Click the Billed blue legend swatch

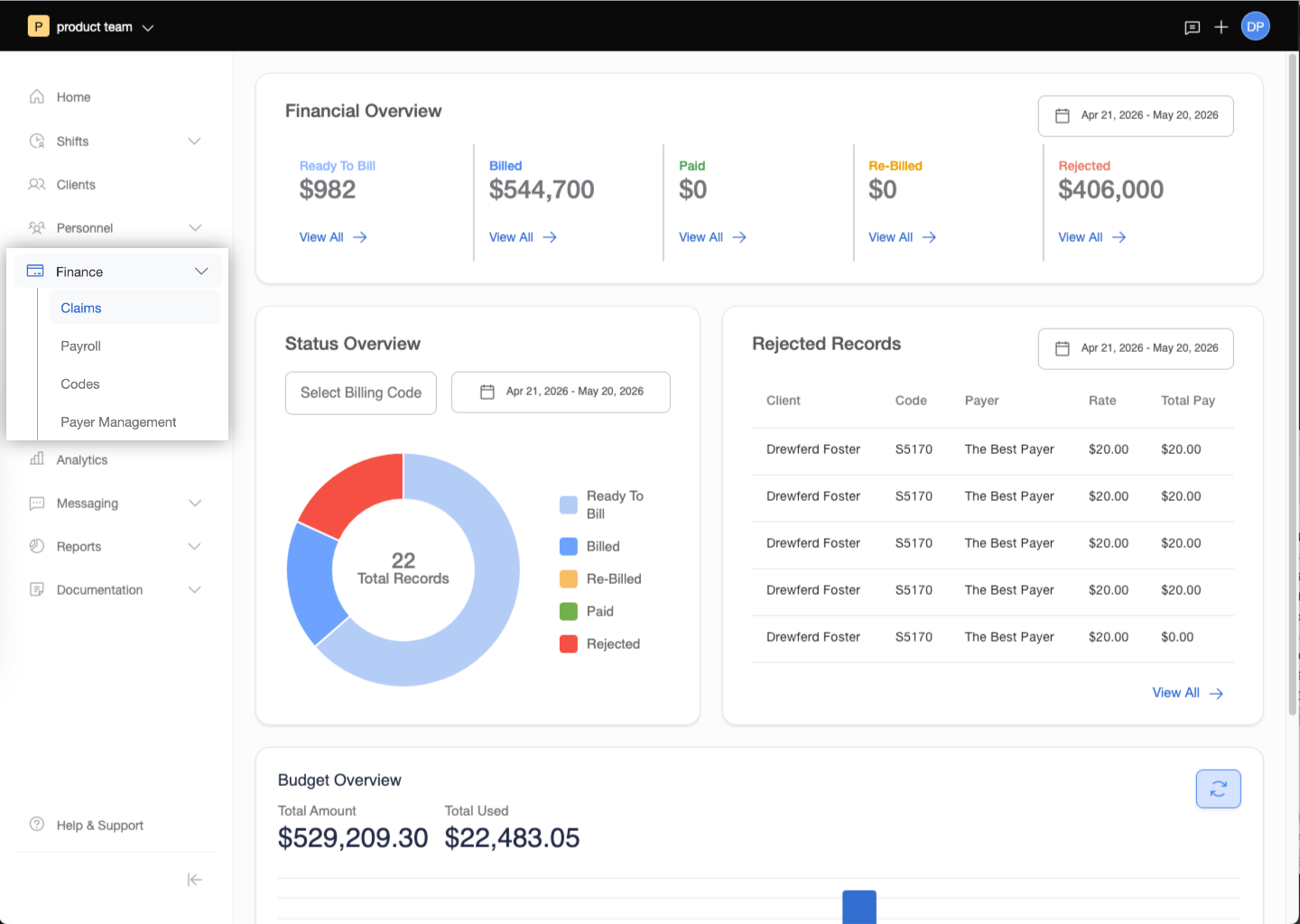[569, 546]
